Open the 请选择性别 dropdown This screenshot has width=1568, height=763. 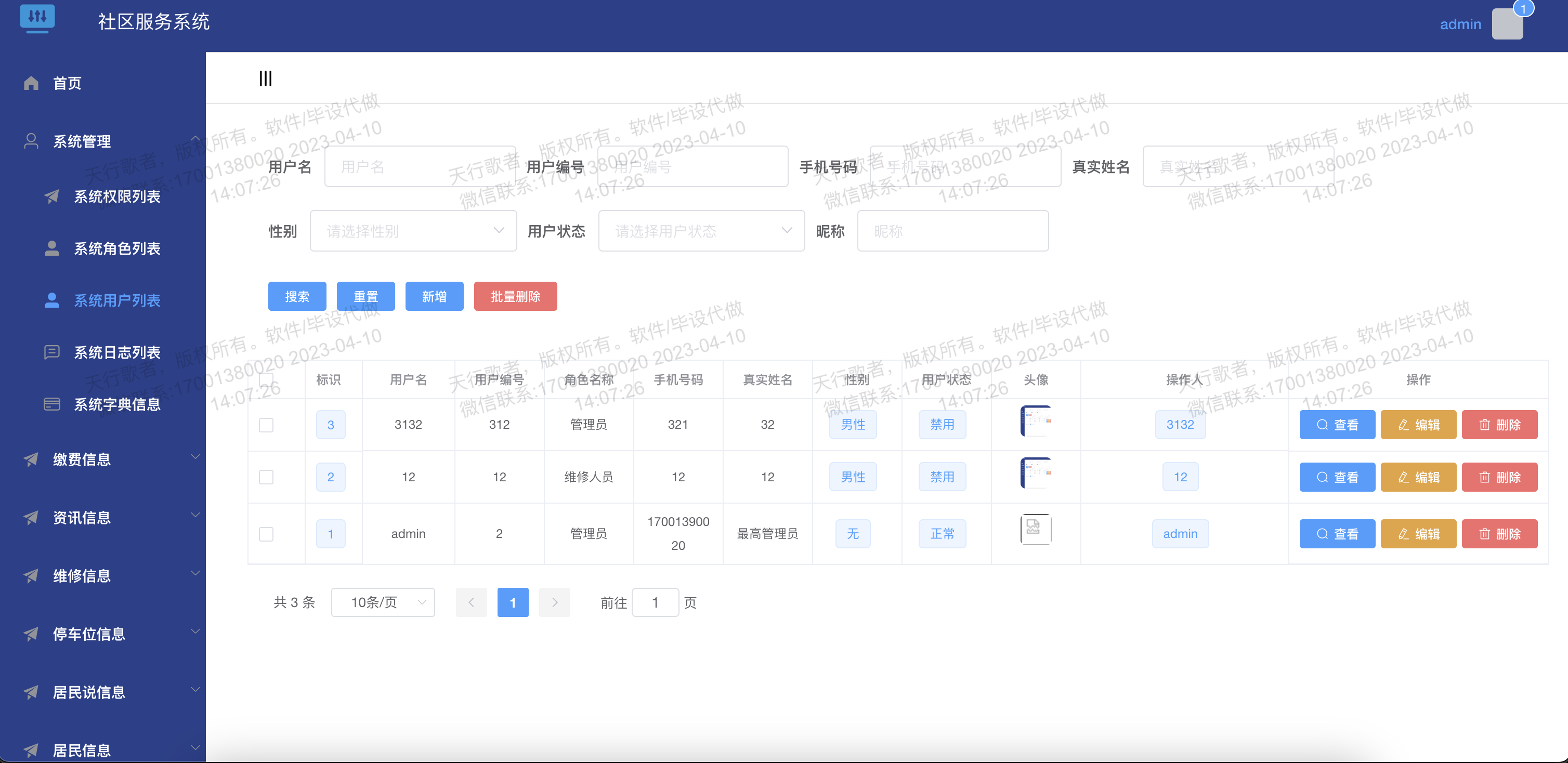click(x=413, y=231)
